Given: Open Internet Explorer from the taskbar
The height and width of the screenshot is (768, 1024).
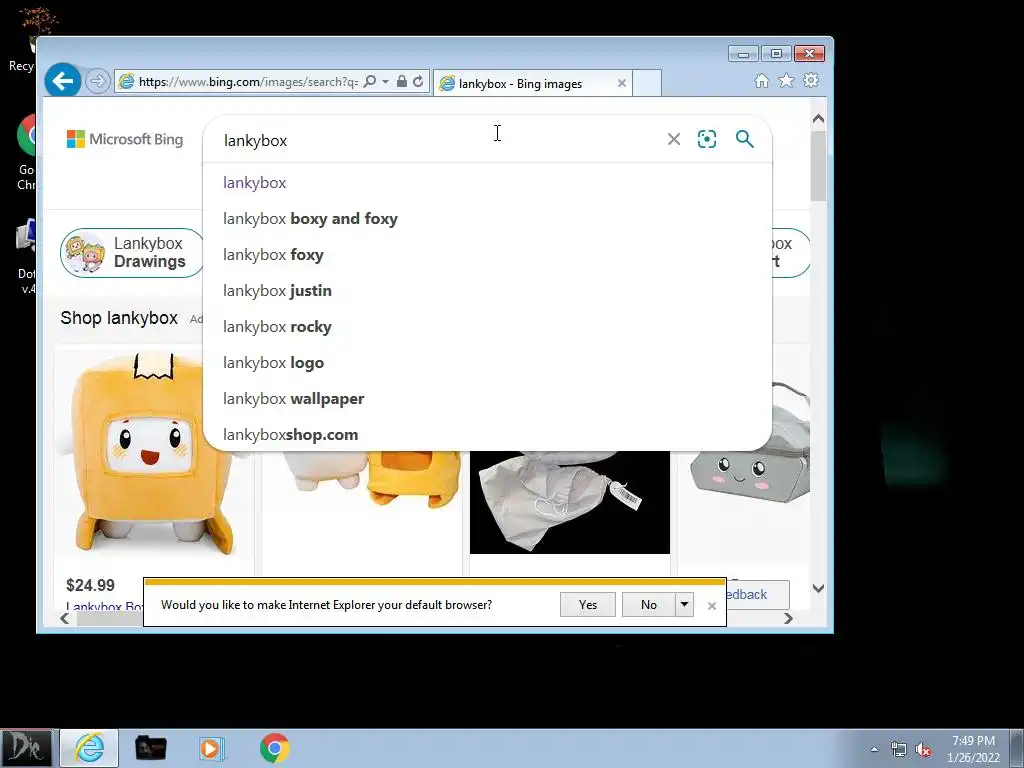Looking at the screenshot, I should click(89, 748).
